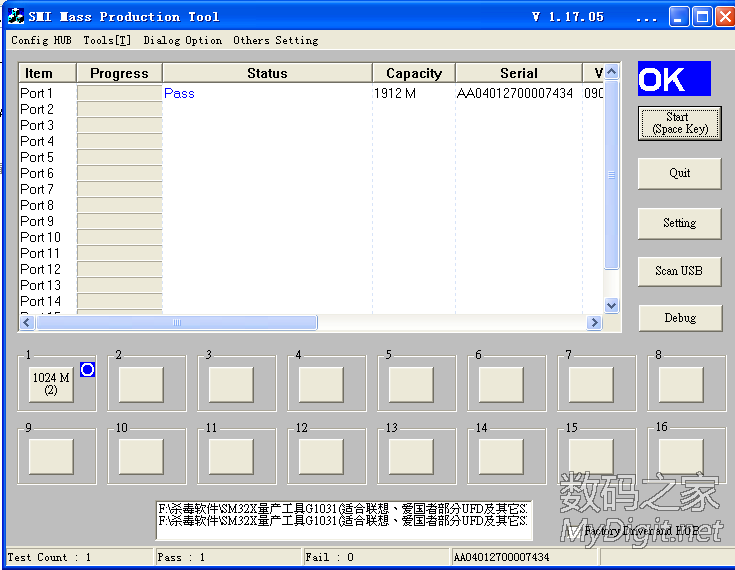Click the empty device button in slot 4
Screen dimensions: 735x570
click(x=321, y=384)
